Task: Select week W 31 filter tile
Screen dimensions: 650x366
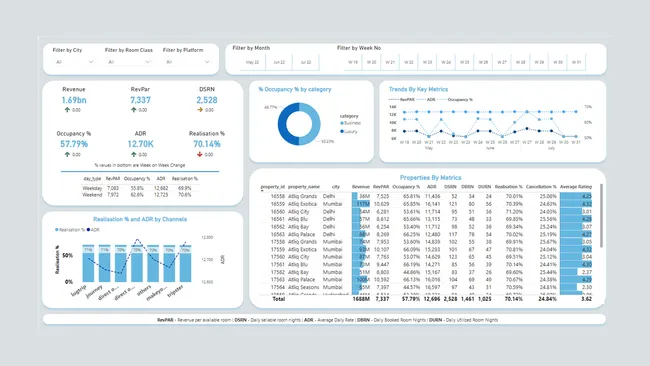Action: (x=577, y=62)
